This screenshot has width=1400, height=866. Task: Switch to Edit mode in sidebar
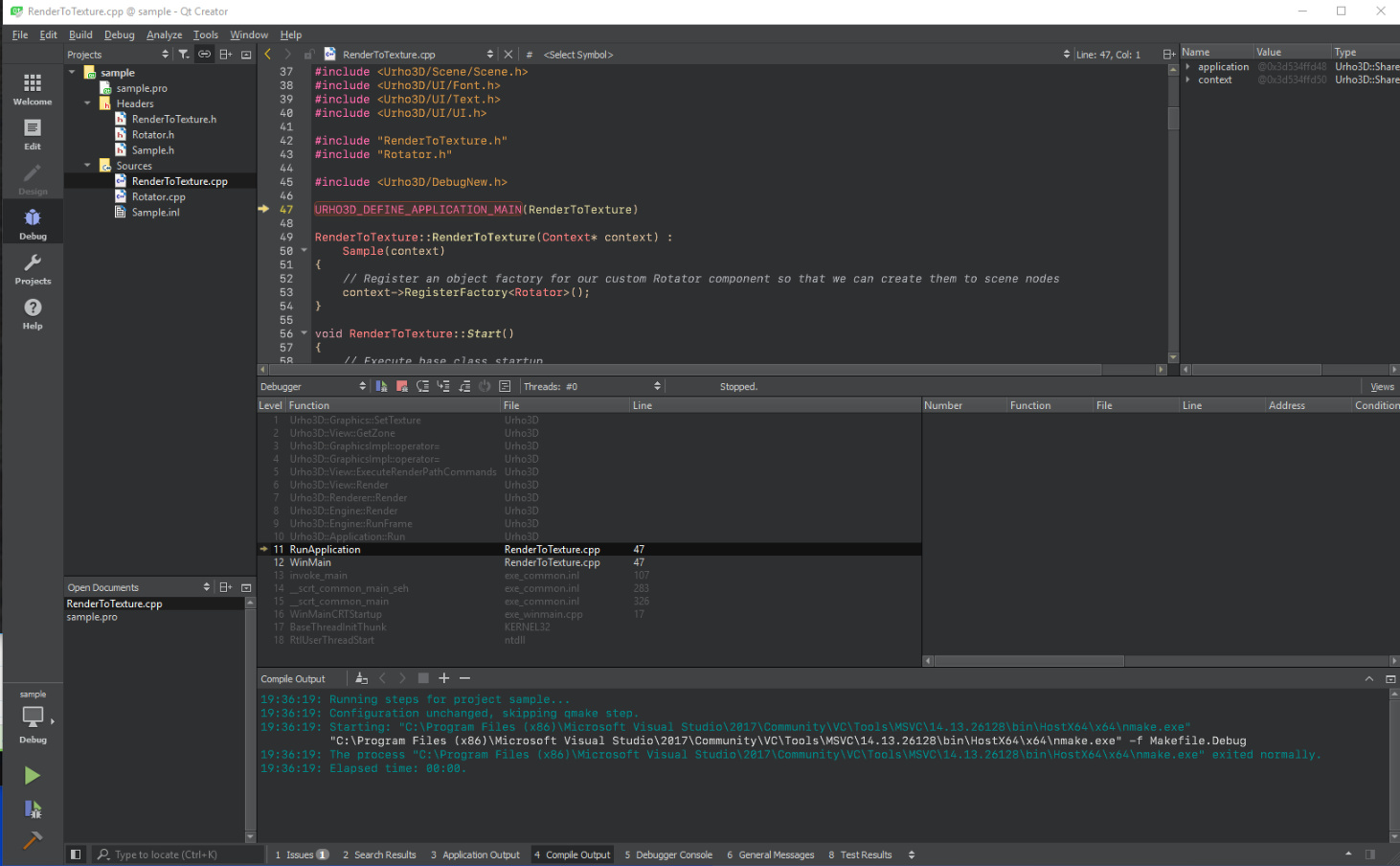tap(33, 134)
